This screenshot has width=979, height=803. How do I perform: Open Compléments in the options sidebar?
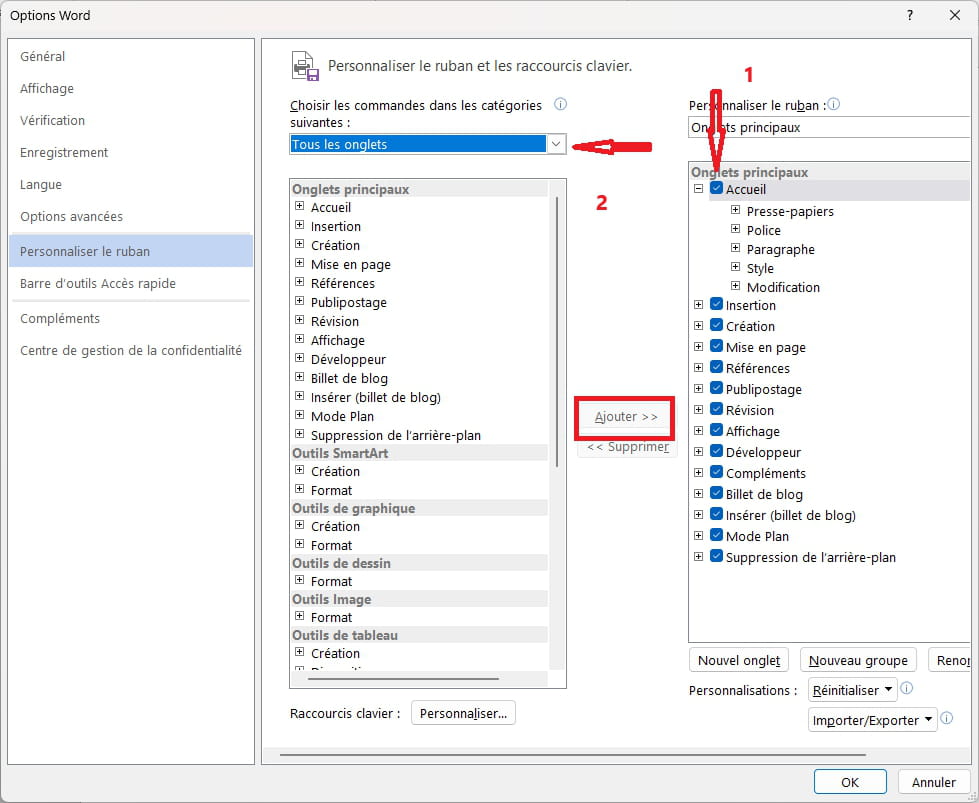tap(131, 318)
